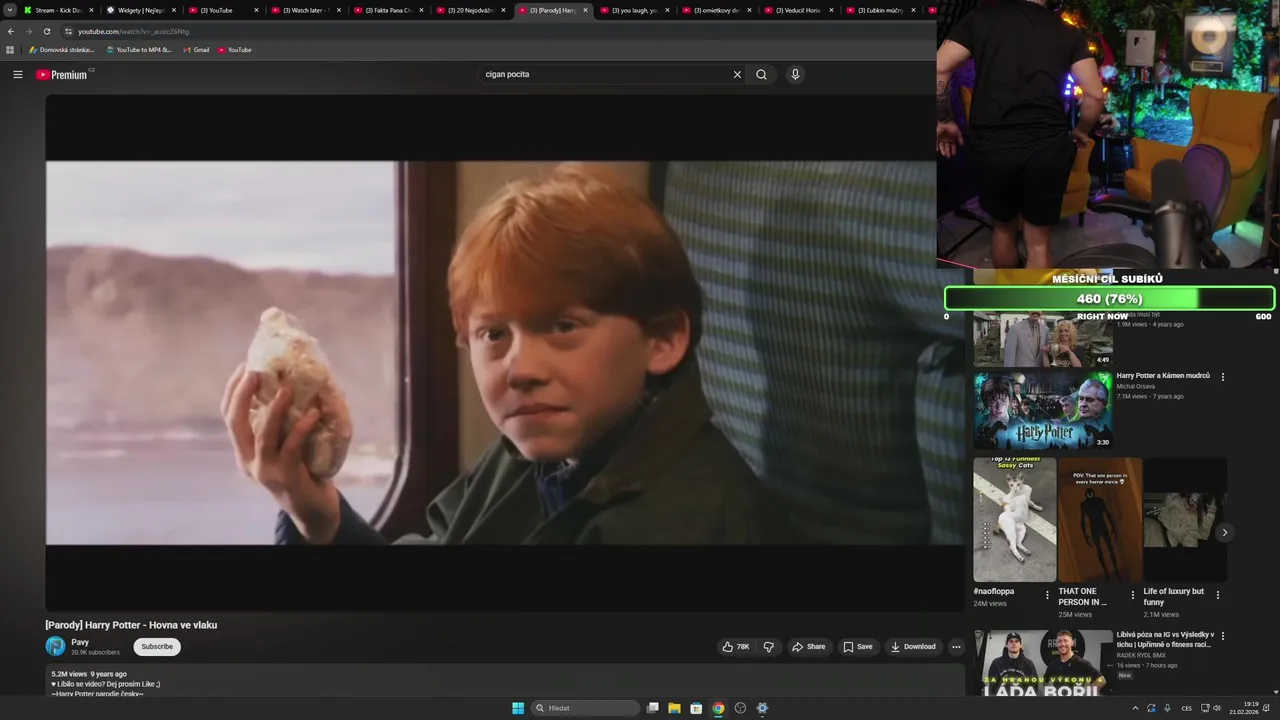Go back in browser history
The width and height of the screenshot is (1280, 720).
pyautogui.click(x=11, y=31)
